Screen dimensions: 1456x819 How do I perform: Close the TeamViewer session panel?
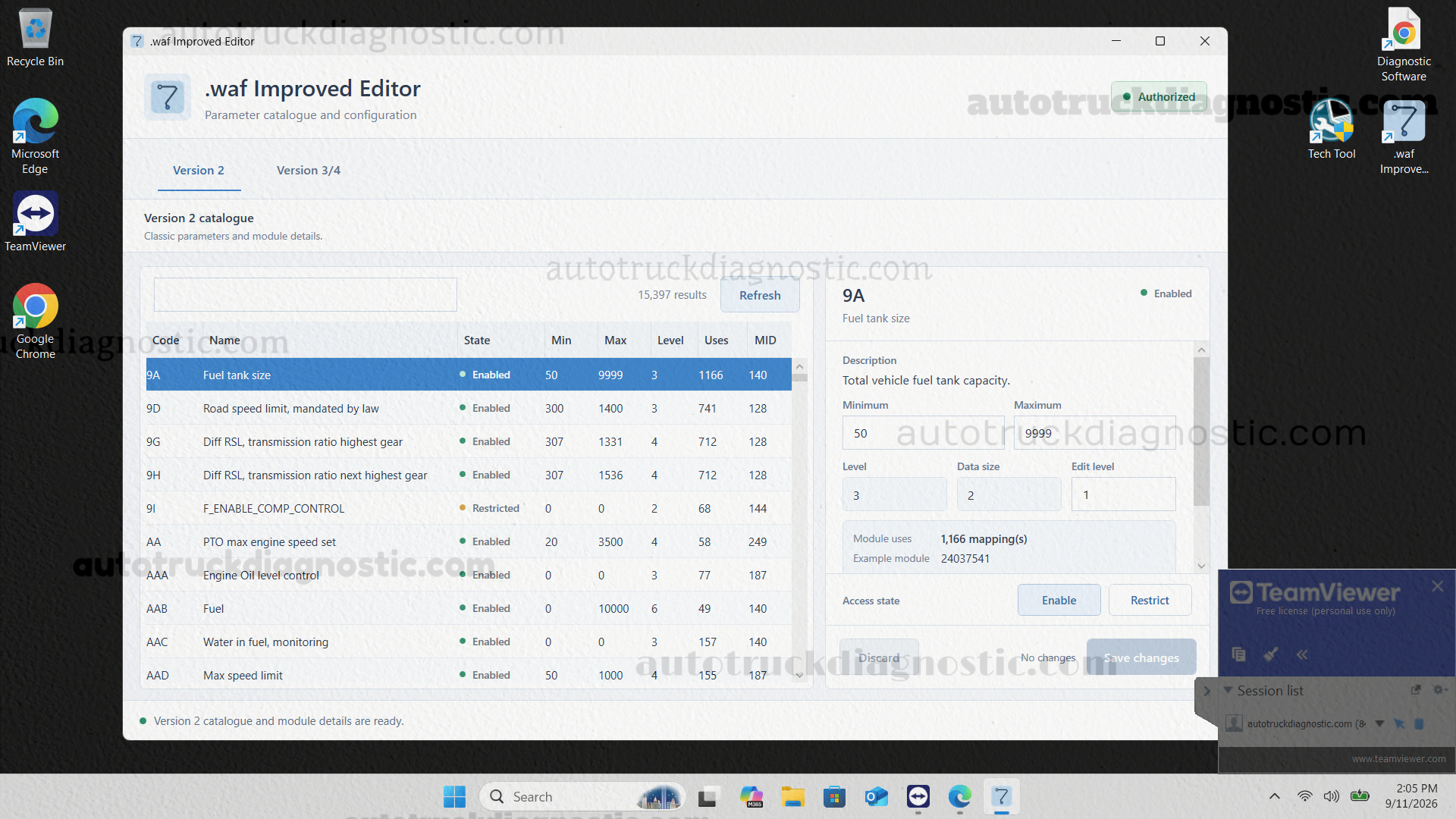tap(1438, 586)
